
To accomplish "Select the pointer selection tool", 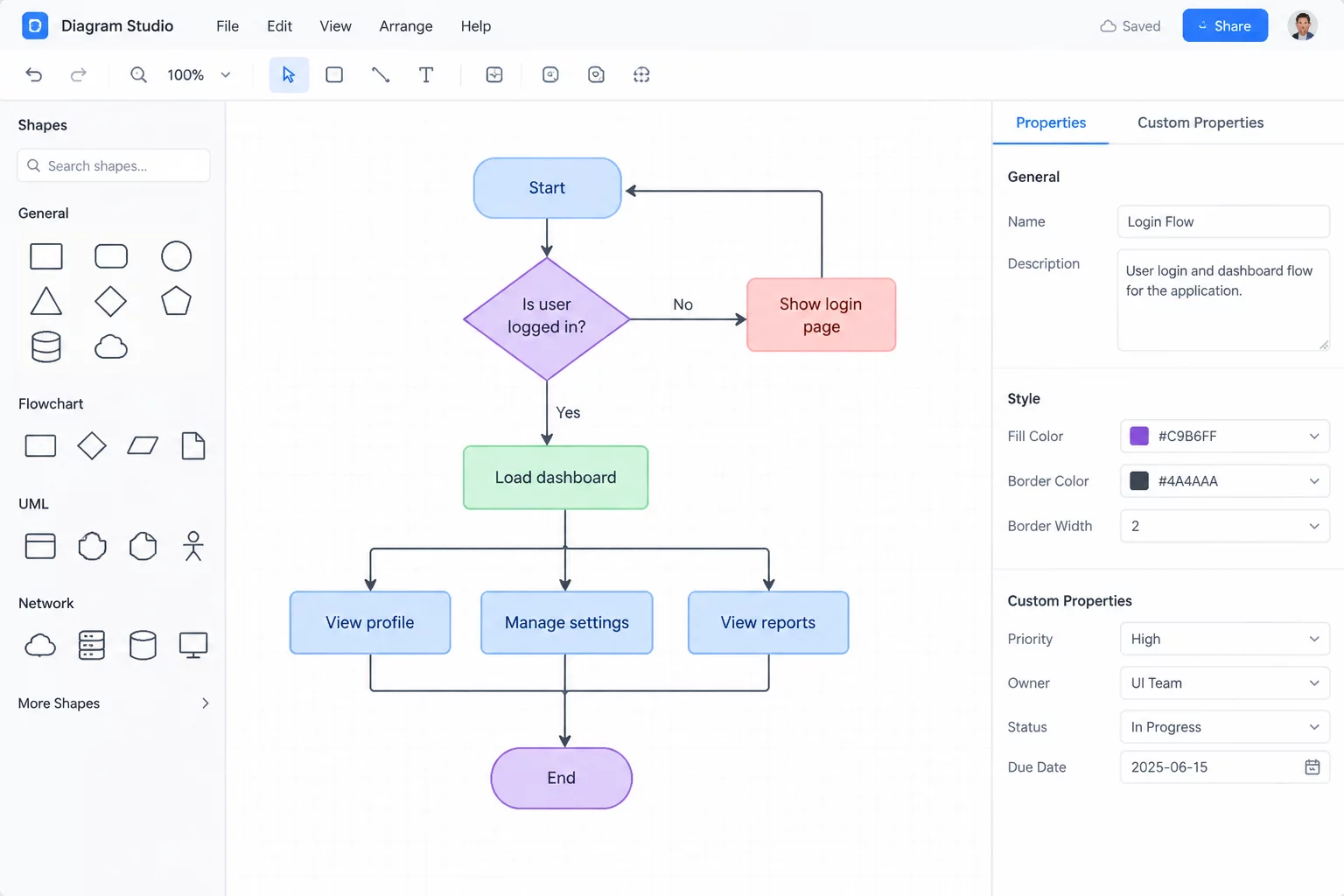I will pos(289,74).
